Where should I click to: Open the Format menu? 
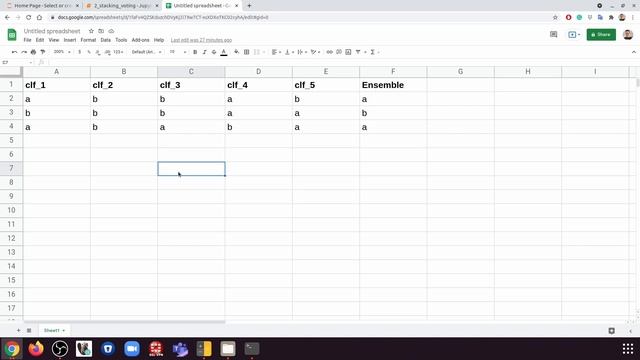click(88, 40)
